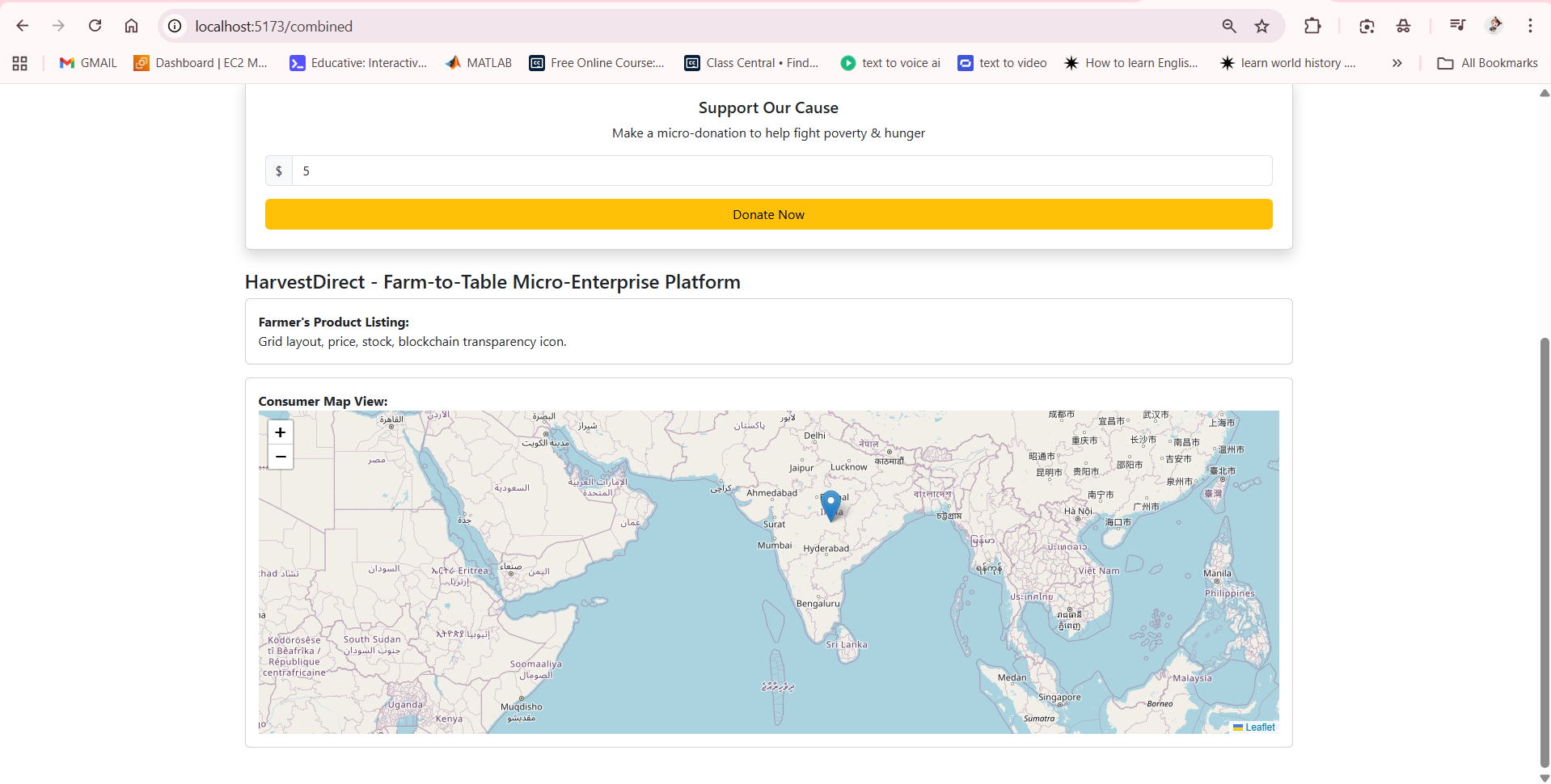Click the Muqdisho label on the map
Image resolution: width=1551 pixels, height=784 pixels.
click(x=522, y=707)
